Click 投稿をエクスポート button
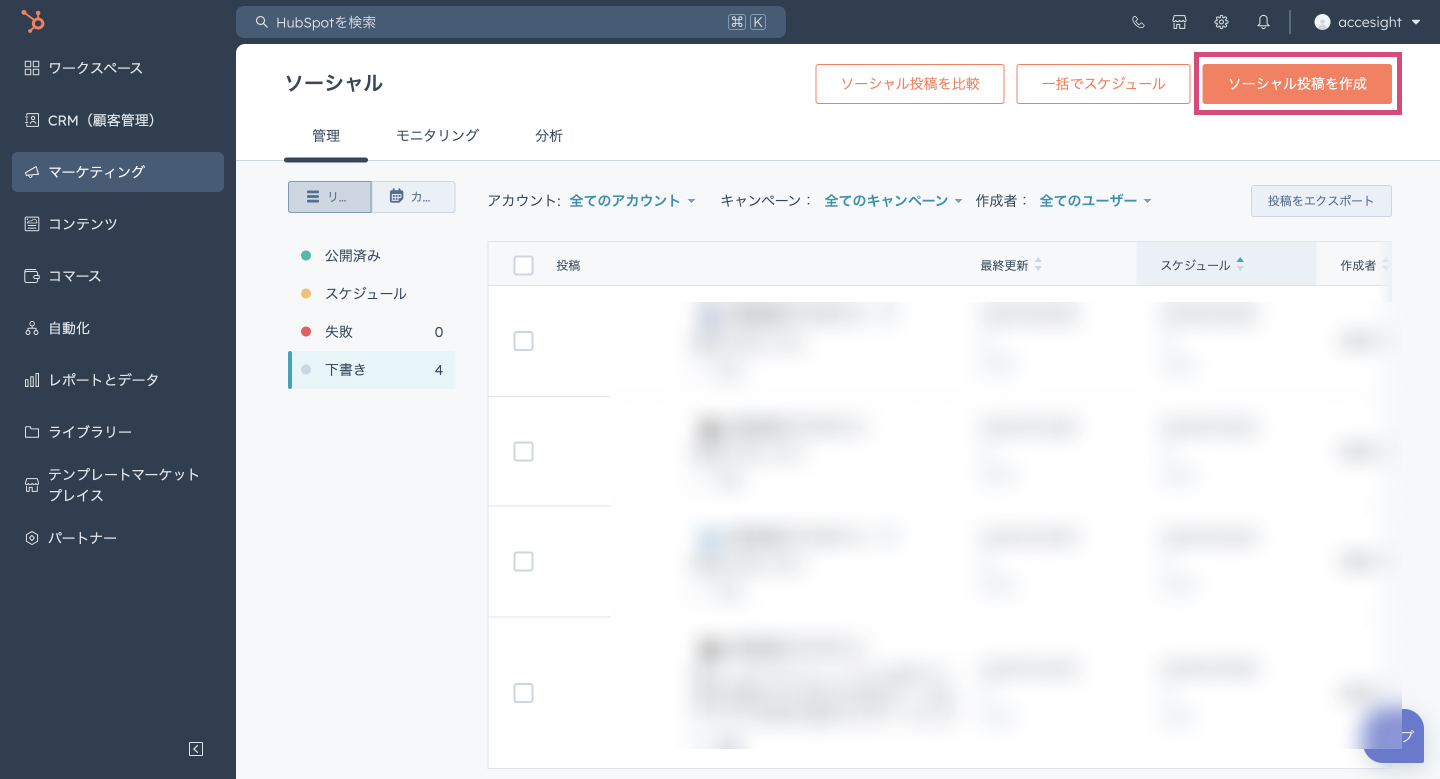1440x779 pixels. pos(1321,201)
